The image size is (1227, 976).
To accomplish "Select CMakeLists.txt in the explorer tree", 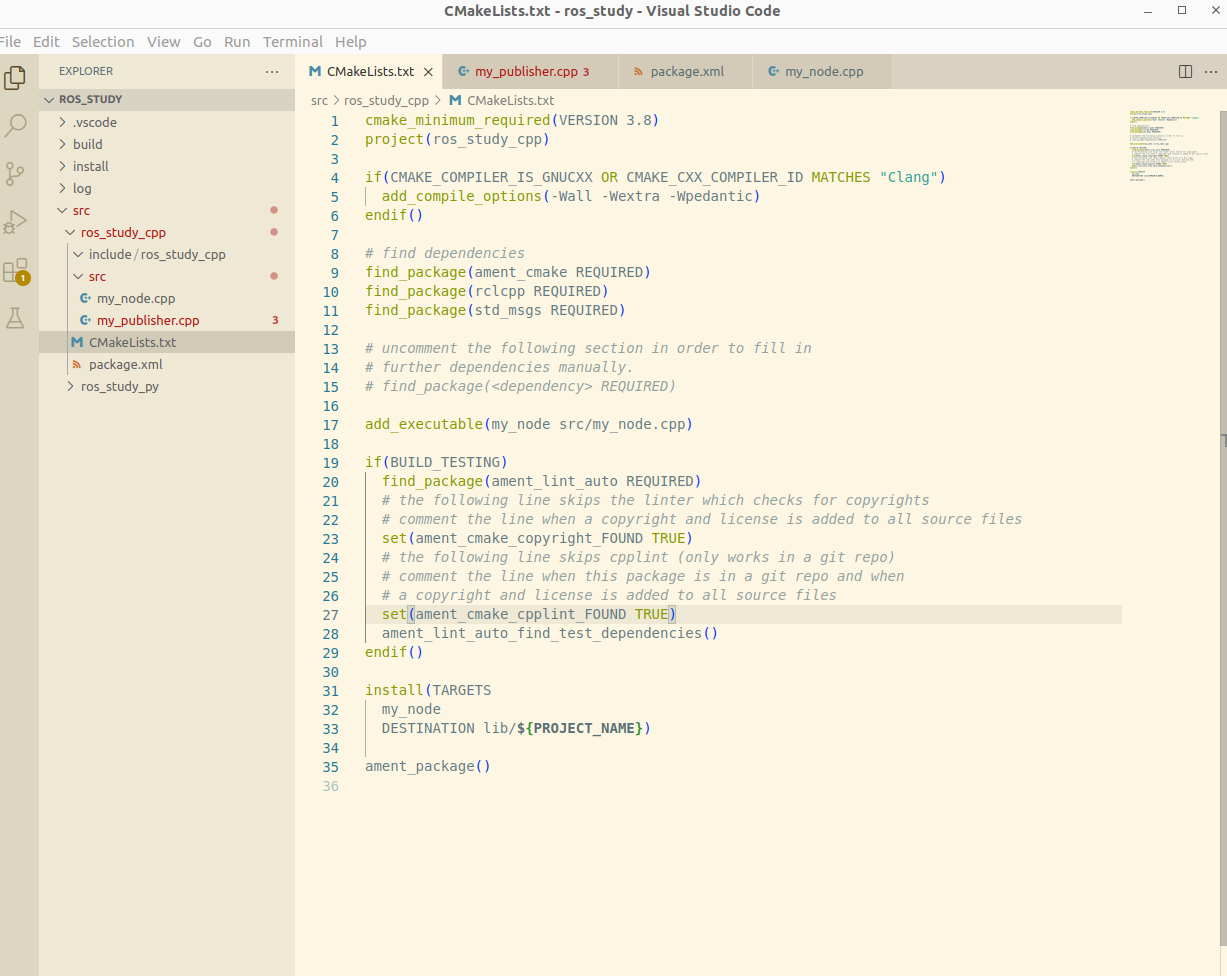I will 167,342.
